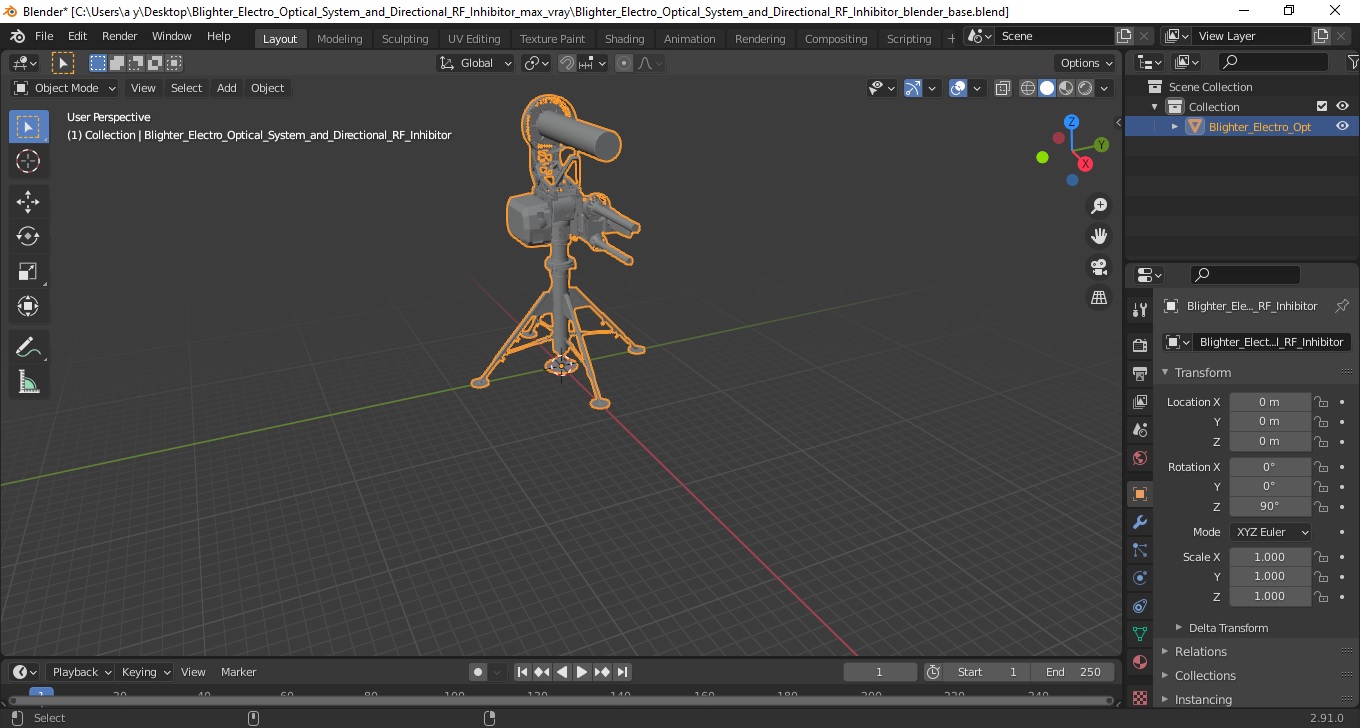Open the File menu
The image size is (1360, 728).
(44, 36)
